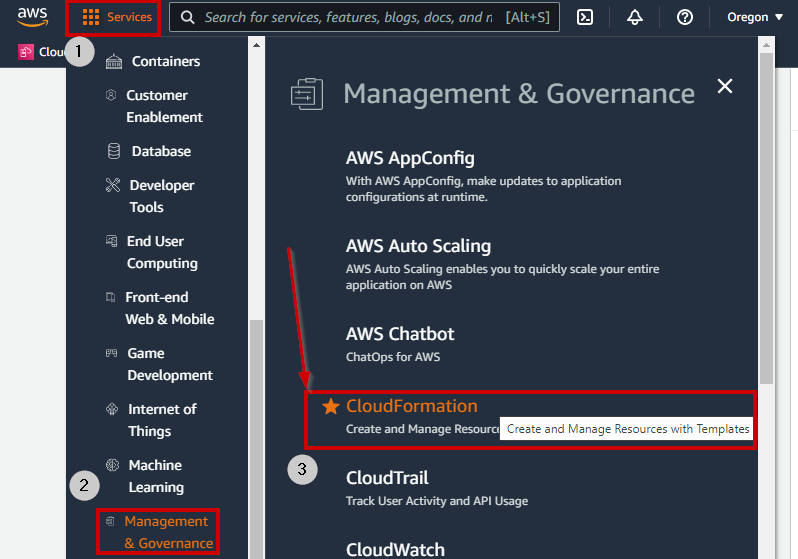Click the Containers category icon
Viewport: 798px width, 559px height.
(113, 62)
